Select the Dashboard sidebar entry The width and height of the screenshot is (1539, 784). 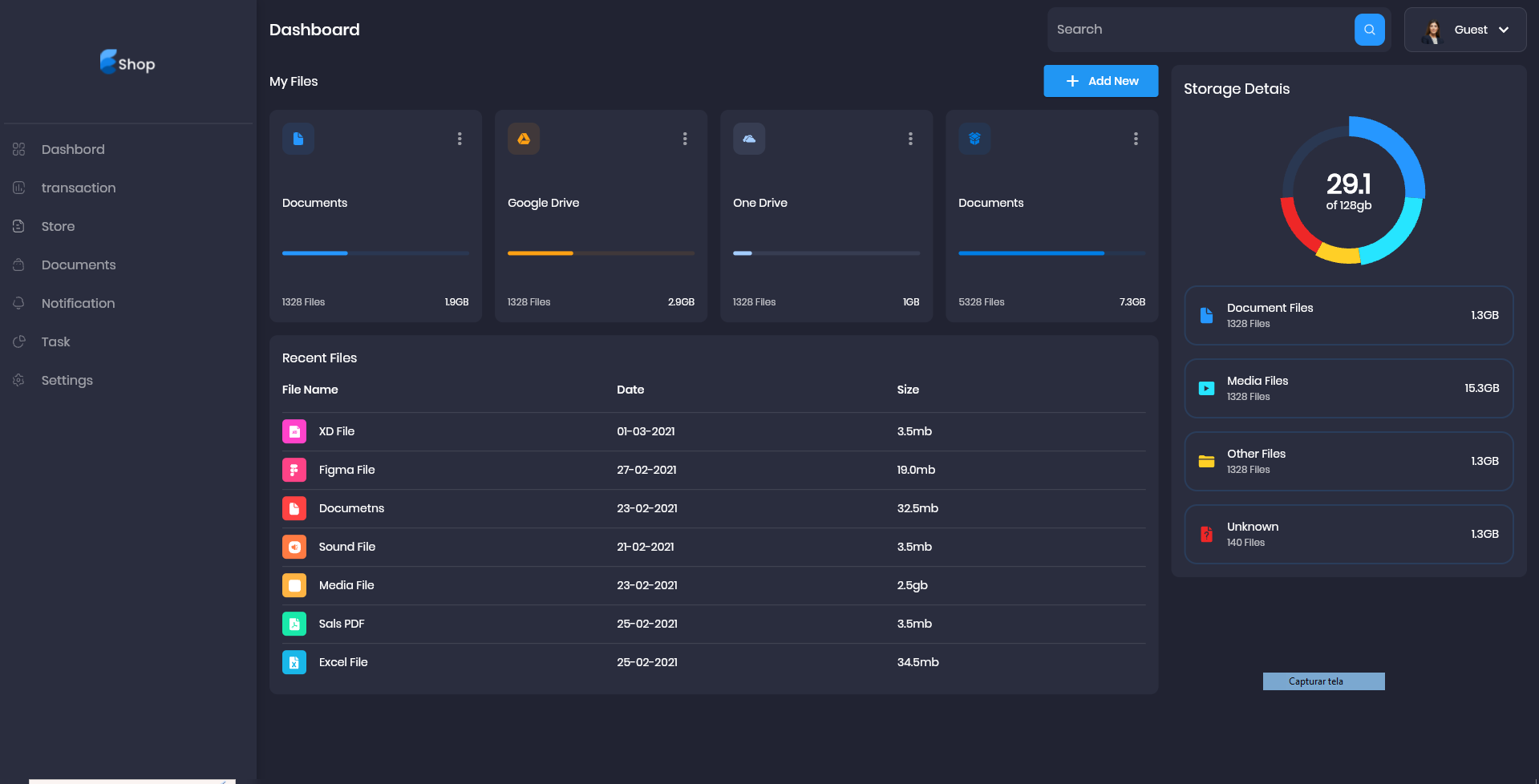tap(73, 149)
